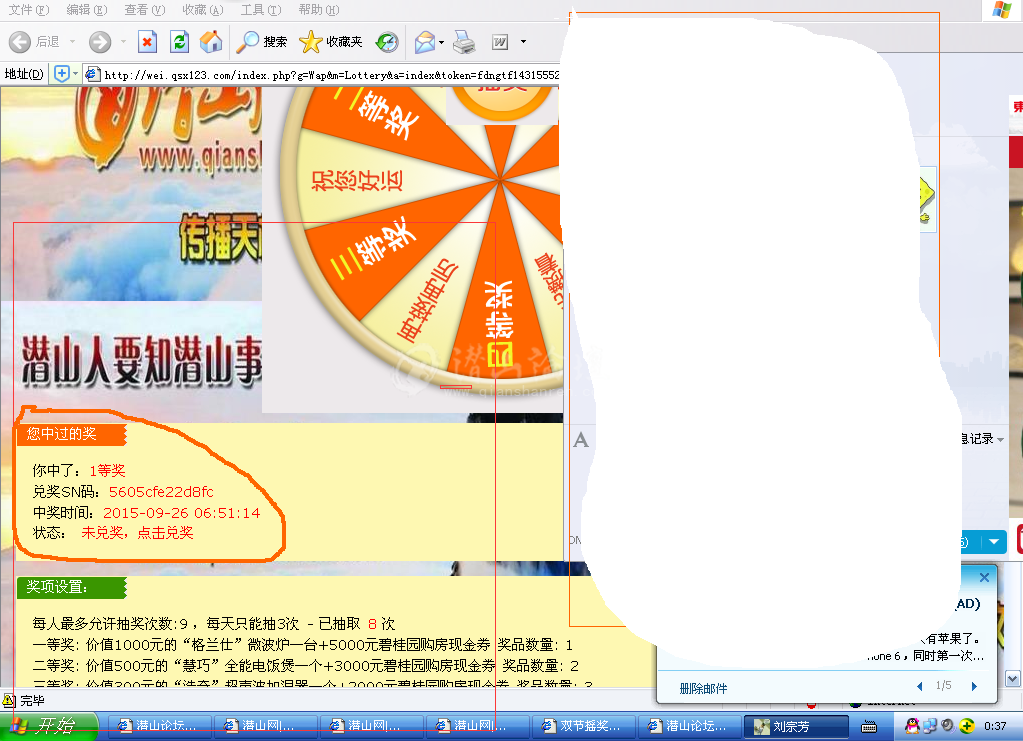Adjust volume via tray speaker icon

(946, 726)
